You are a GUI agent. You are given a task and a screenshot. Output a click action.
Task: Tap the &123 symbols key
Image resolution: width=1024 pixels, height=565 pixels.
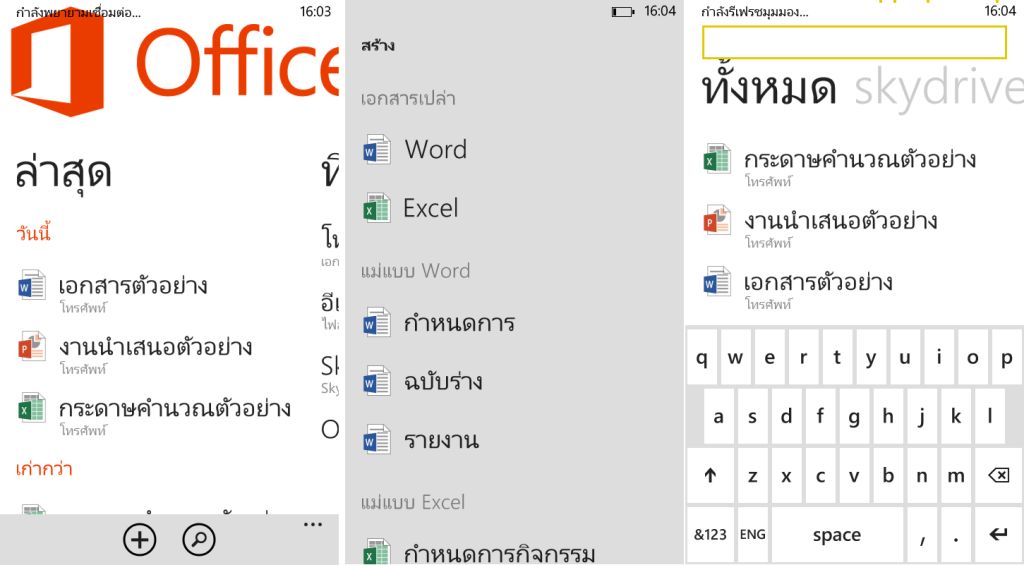coord(710,535)
